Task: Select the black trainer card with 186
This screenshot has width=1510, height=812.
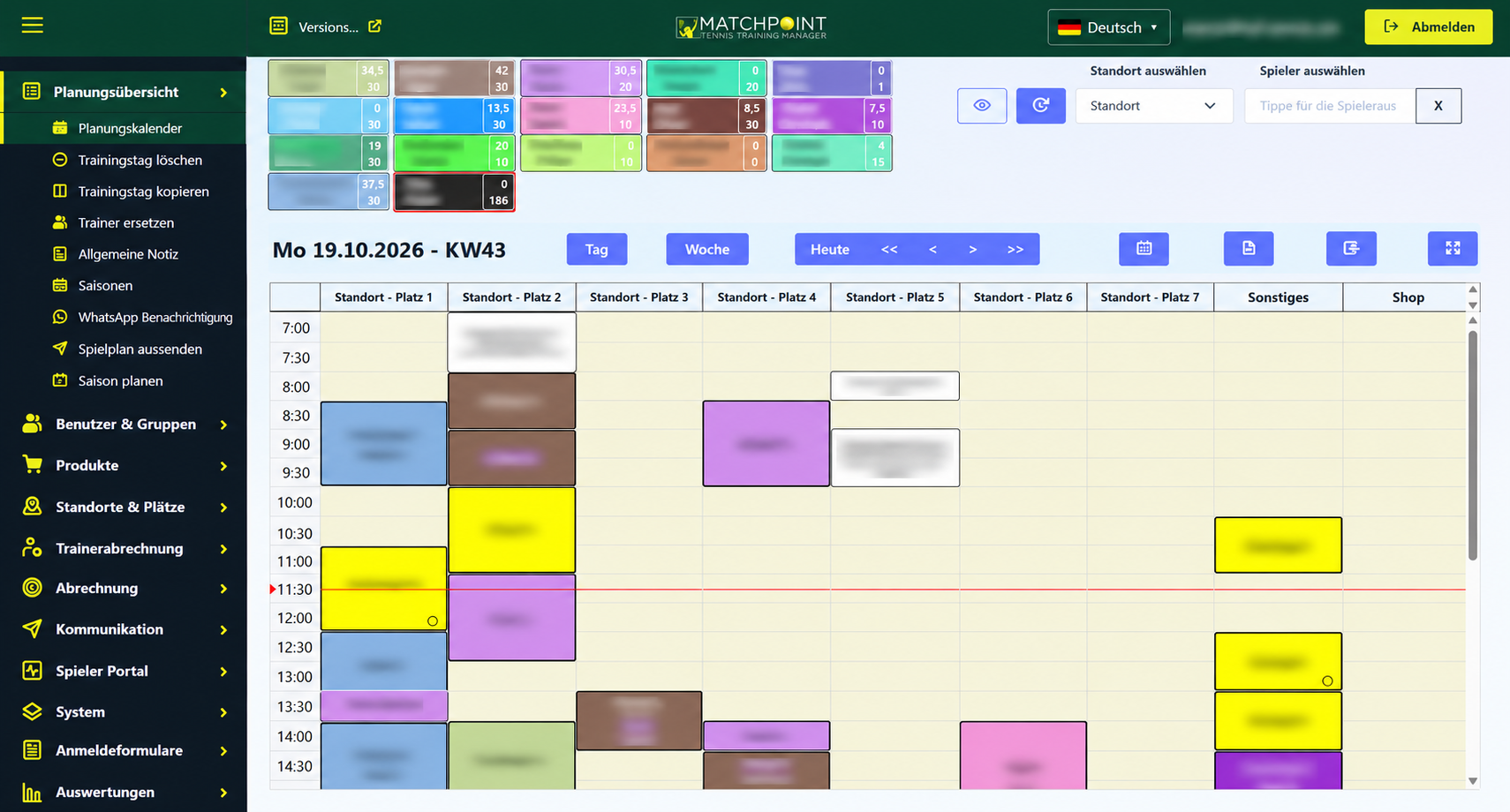Action: click(x=454, y=192)
